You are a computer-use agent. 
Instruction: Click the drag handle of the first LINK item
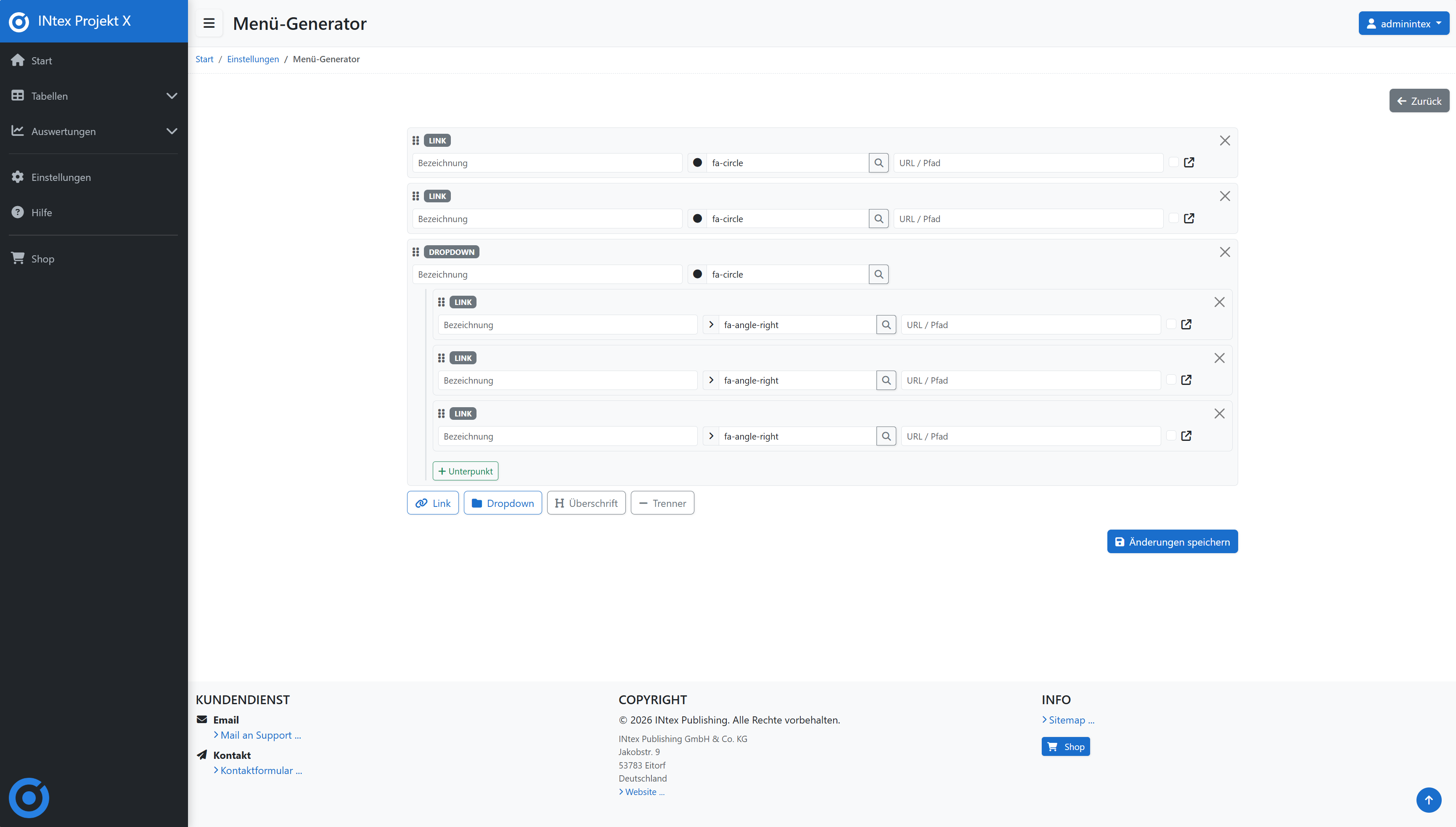click(416, 140)
